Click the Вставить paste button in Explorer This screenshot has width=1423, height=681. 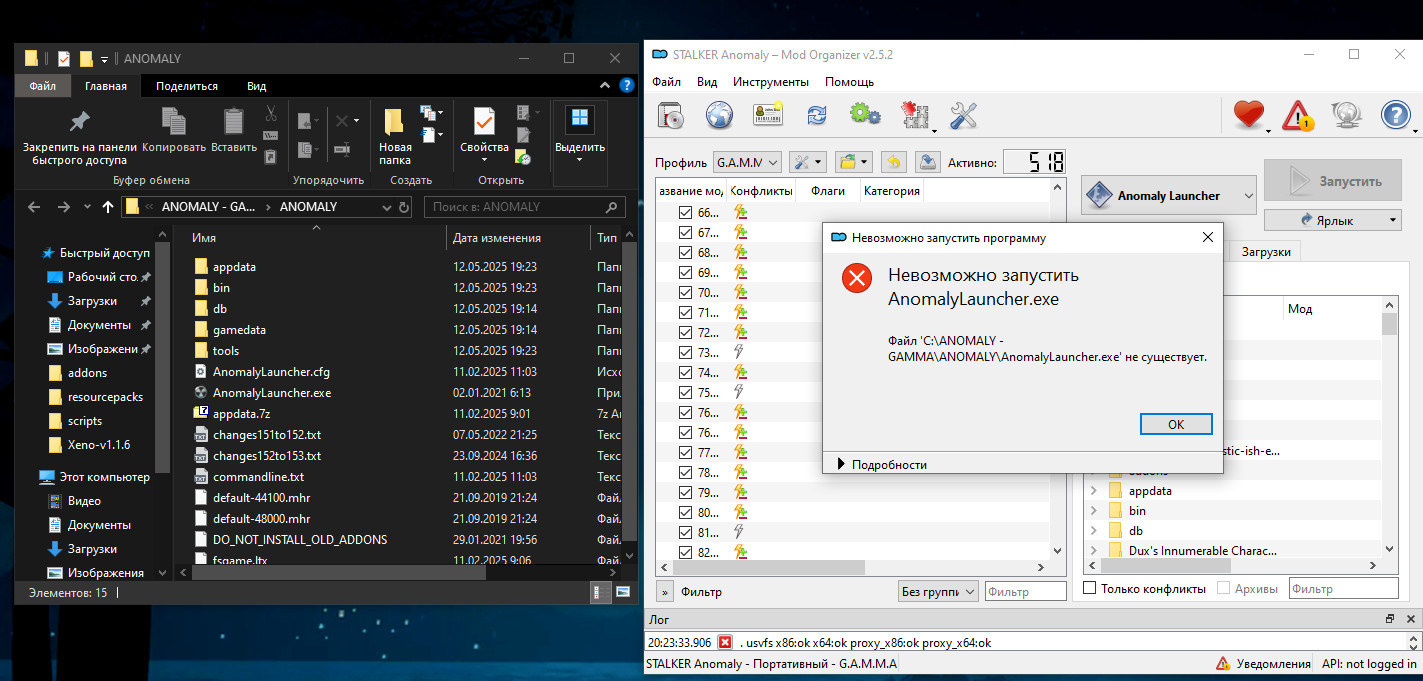coord(234,130)
